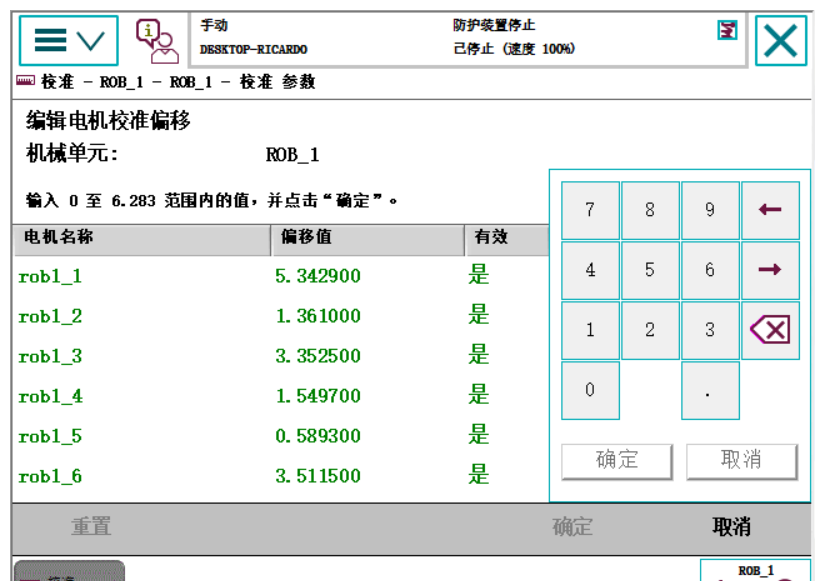821x581 pixels.
Task: Click 取消 in bottom bar
Action: click(731, 527)
